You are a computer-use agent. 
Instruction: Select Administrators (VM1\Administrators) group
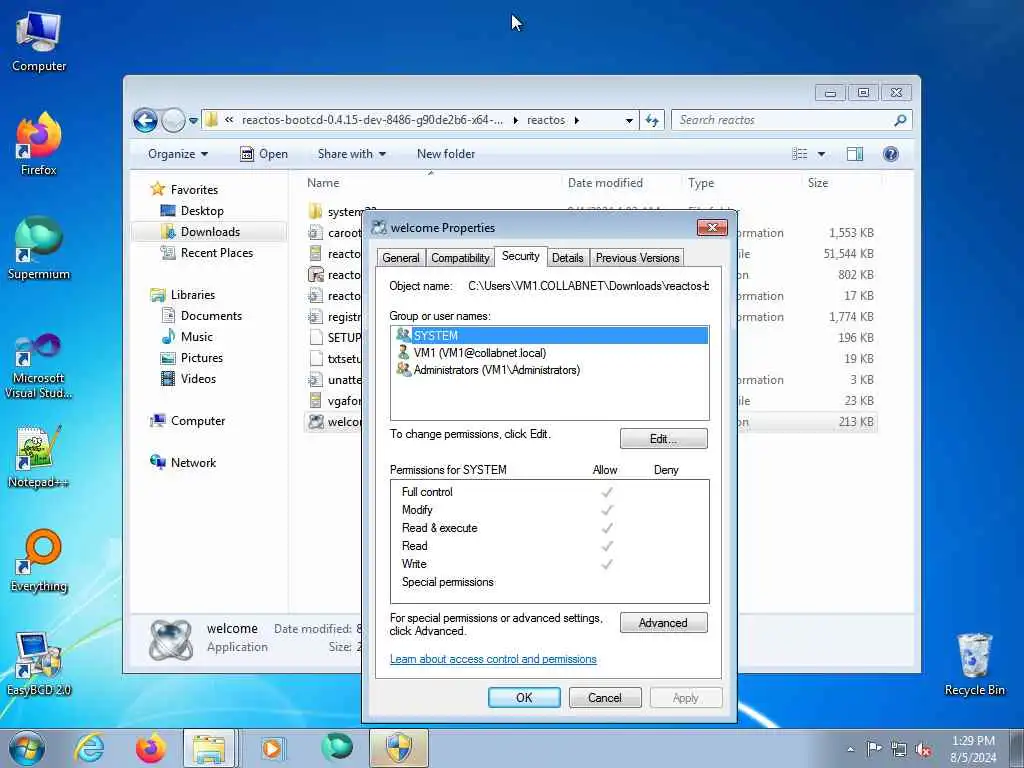[488, 370]
